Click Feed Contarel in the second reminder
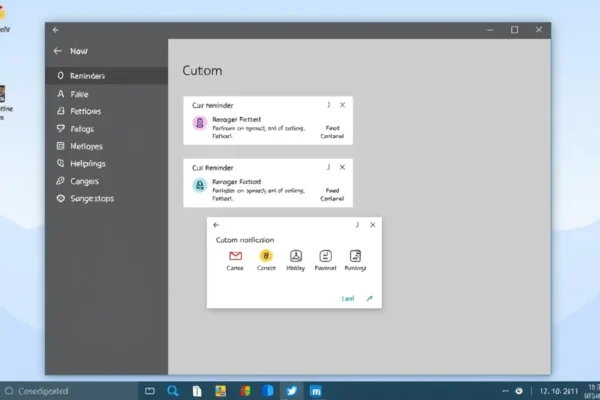Screen dimensions: 600x400 pos(332,194)
